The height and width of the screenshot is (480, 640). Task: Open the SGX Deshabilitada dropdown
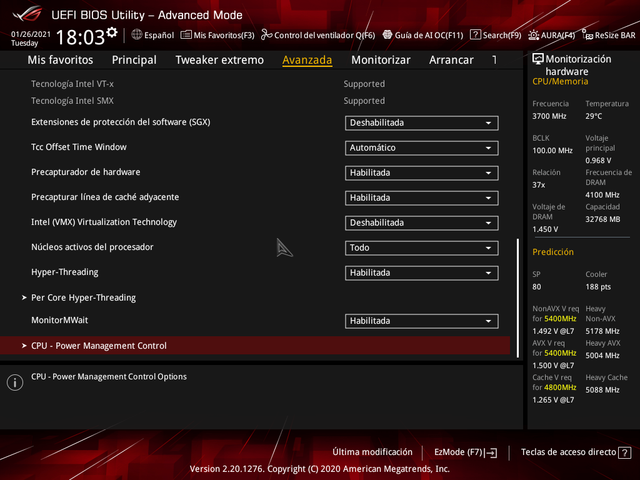click(422, 123)
